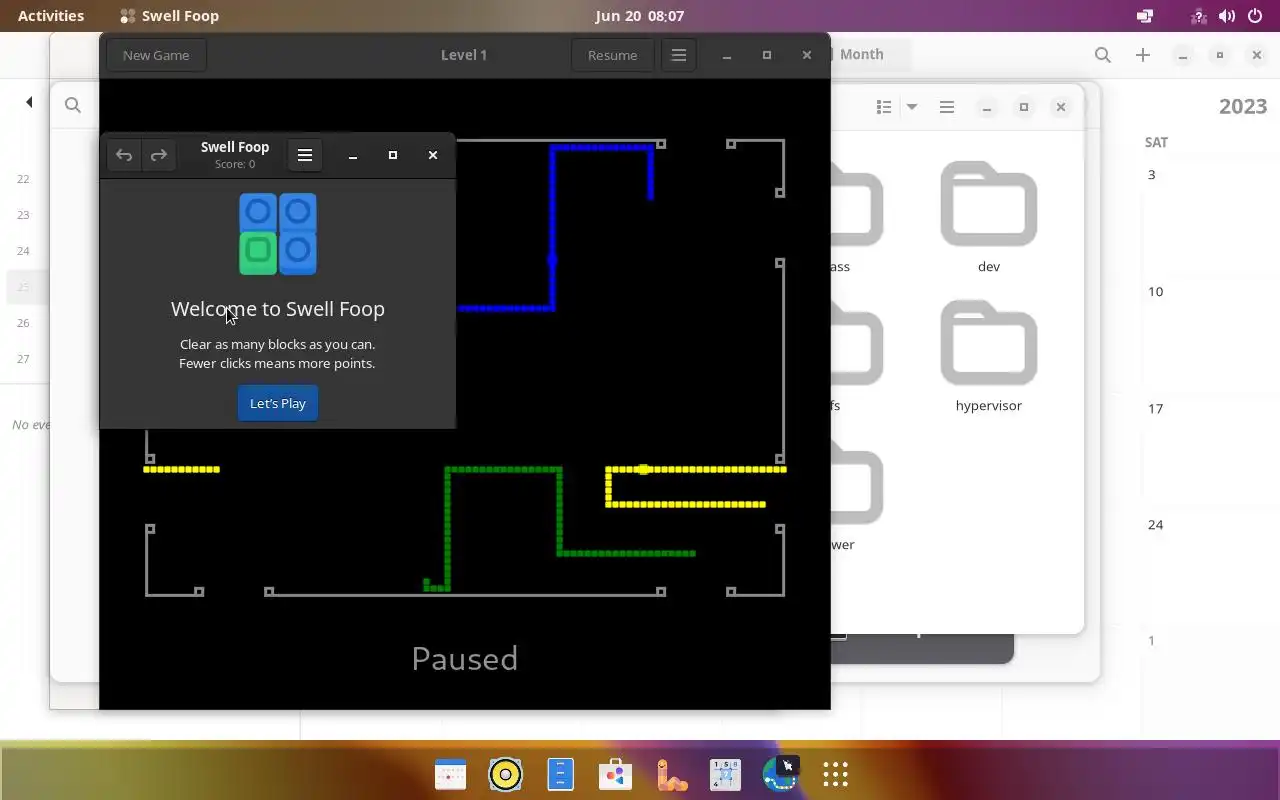The height and width of the screenshot is (800, 1280).
Task: Open Software shopping bag icon in dock
Action: tap(615, 775)
